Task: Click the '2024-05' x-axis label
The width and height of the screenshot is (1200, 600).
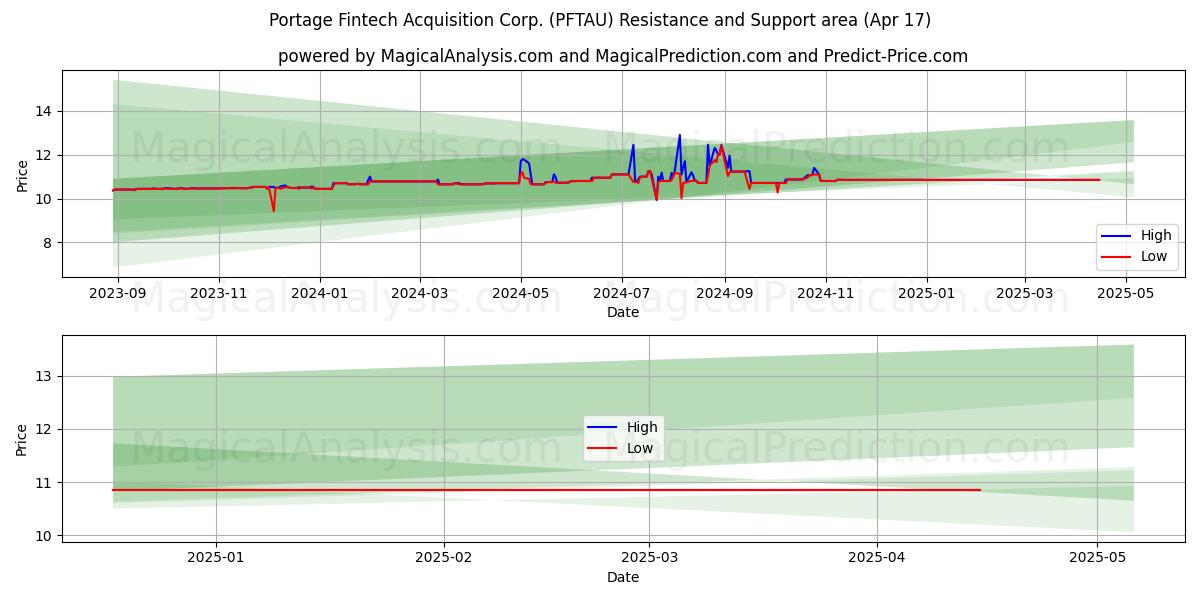Action: pyautogui.click(x=520, y=294)
